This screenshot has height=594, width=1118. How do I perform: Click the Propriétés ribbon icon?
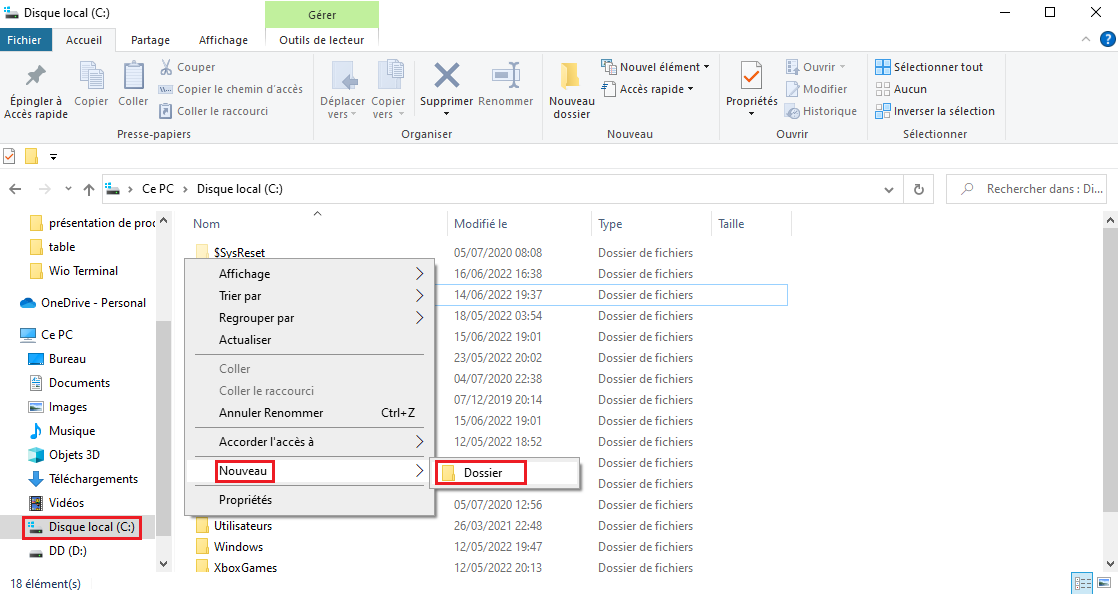751,76
